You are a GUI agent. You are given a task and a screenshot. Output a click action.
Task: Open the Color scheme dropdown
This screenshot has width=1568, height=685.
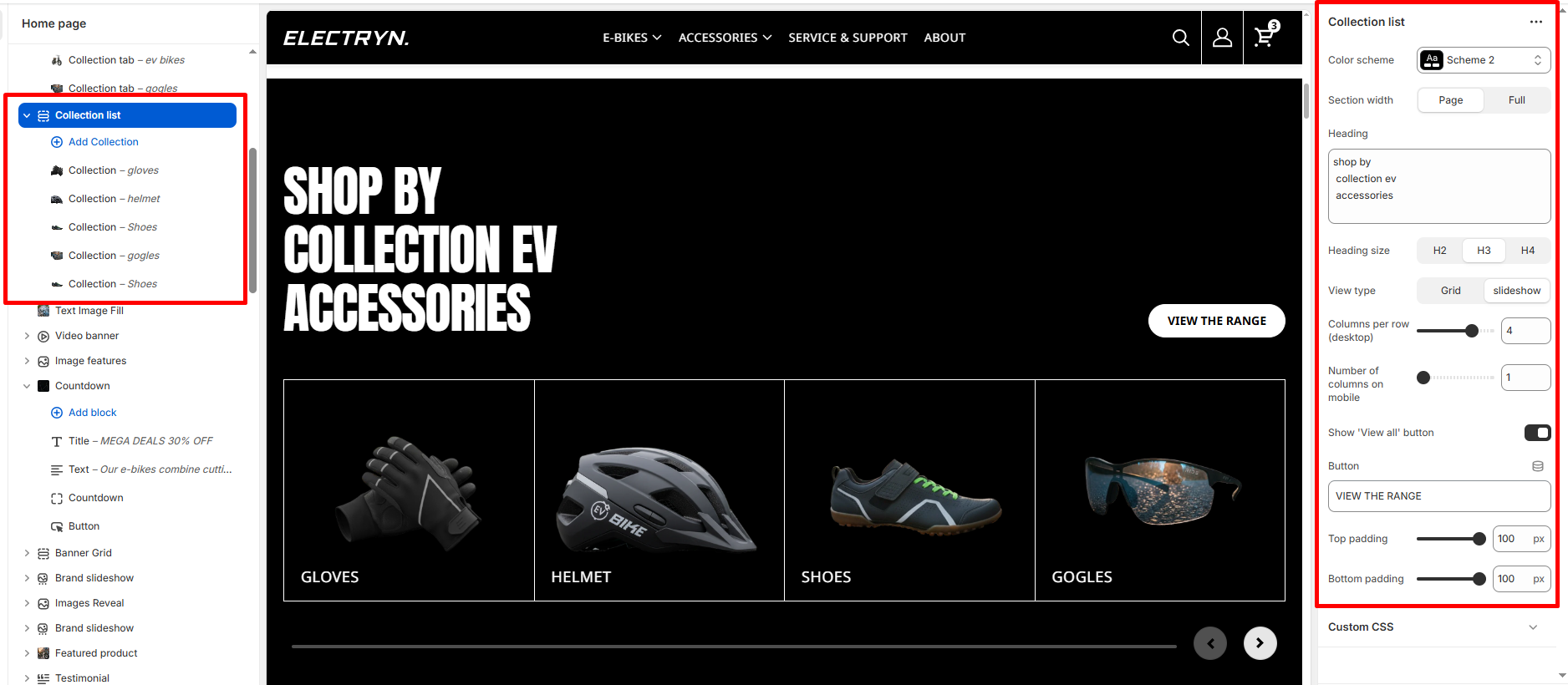coord(1484,60)
